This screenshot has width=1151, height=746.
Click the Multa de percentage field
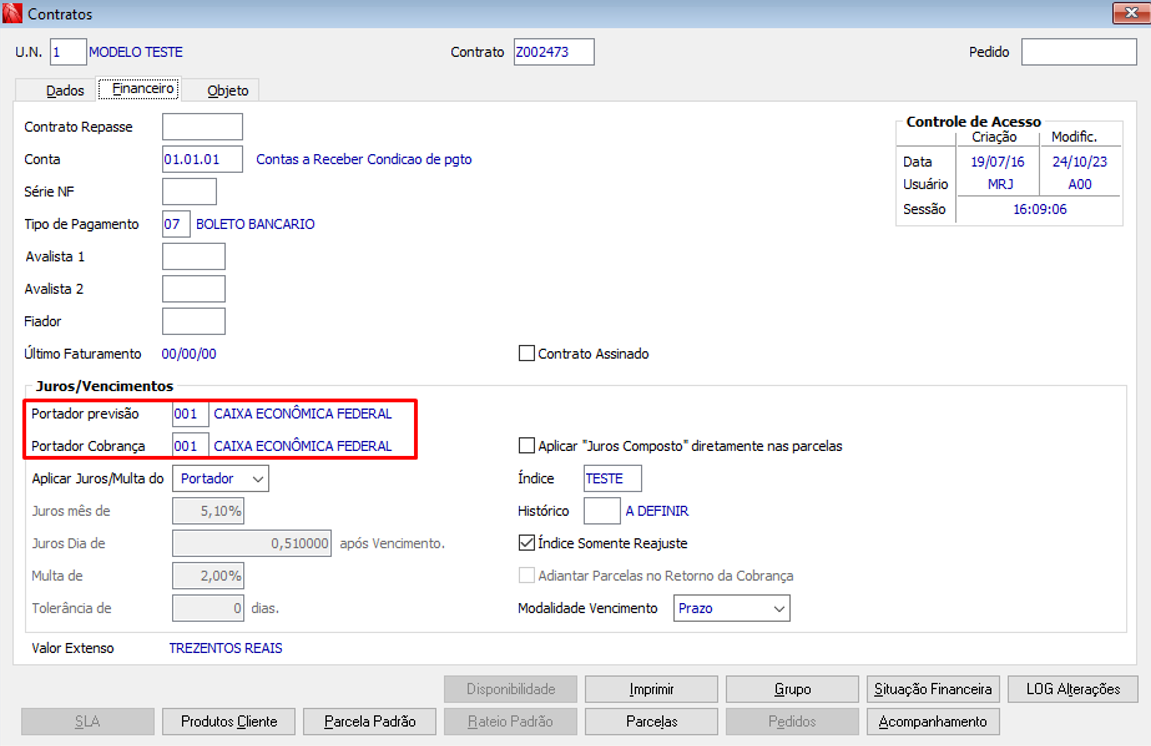click(208, 575)
